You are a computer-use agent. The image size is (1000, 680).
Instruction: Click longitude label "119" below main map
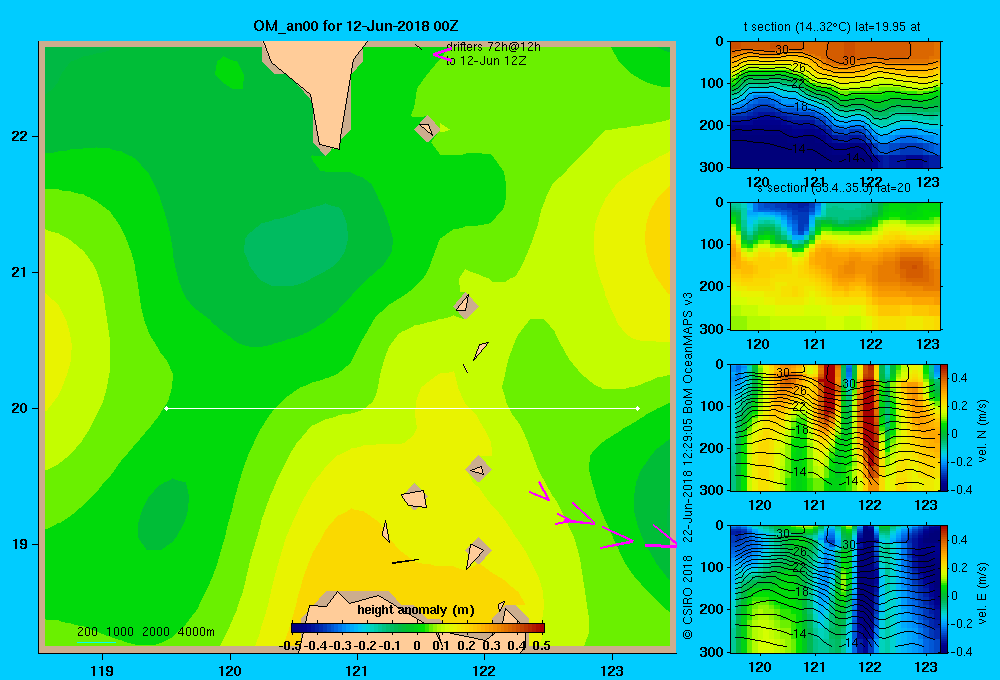[102, 670]
